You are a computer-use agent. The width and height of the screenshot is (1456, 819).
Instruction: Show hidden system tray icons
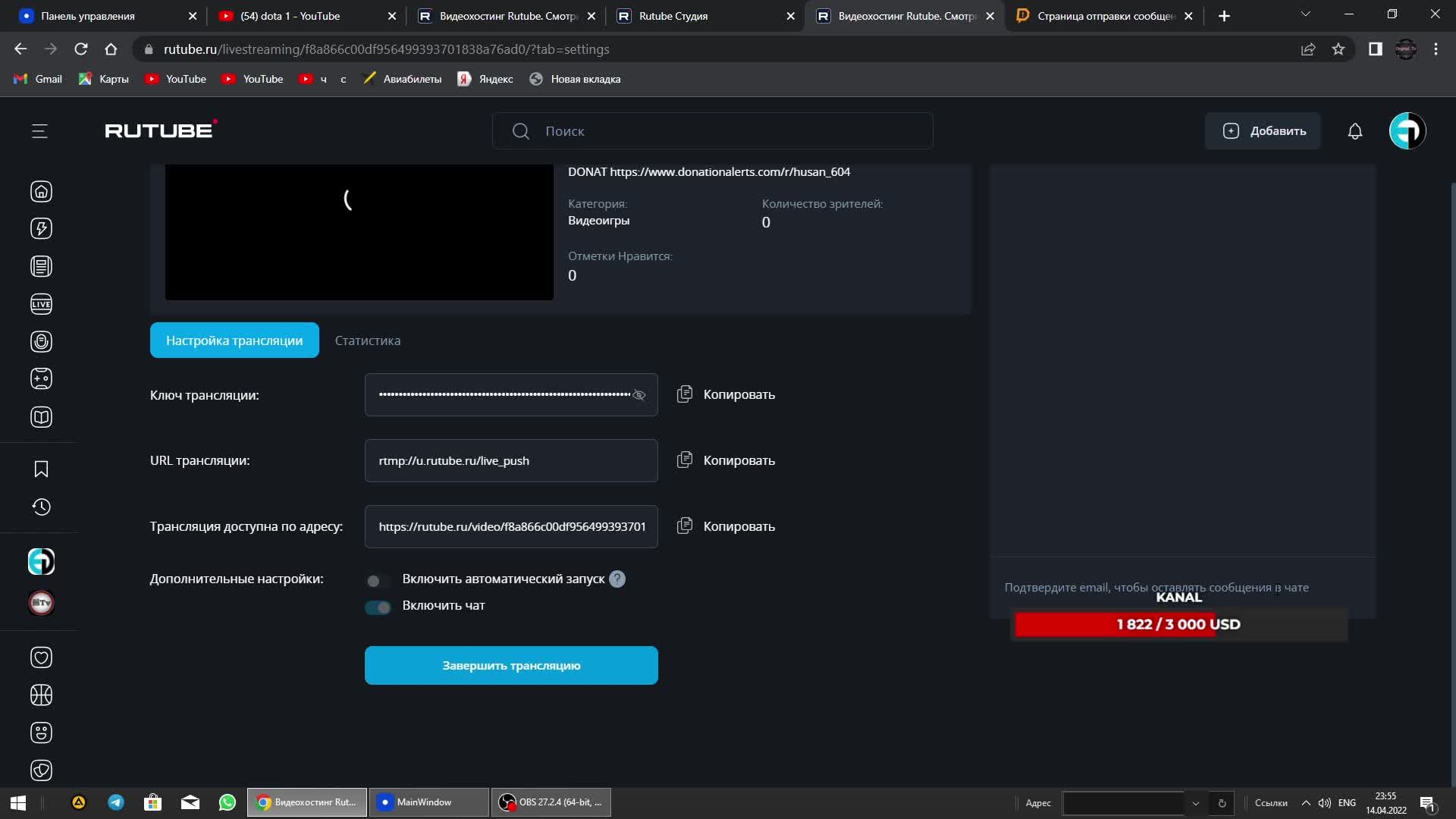point(1305,803)
